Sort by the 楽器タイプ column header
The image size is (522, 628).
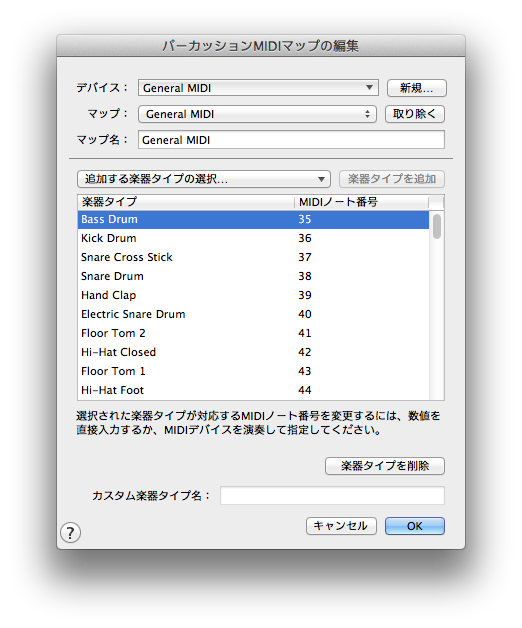point(186,202)
